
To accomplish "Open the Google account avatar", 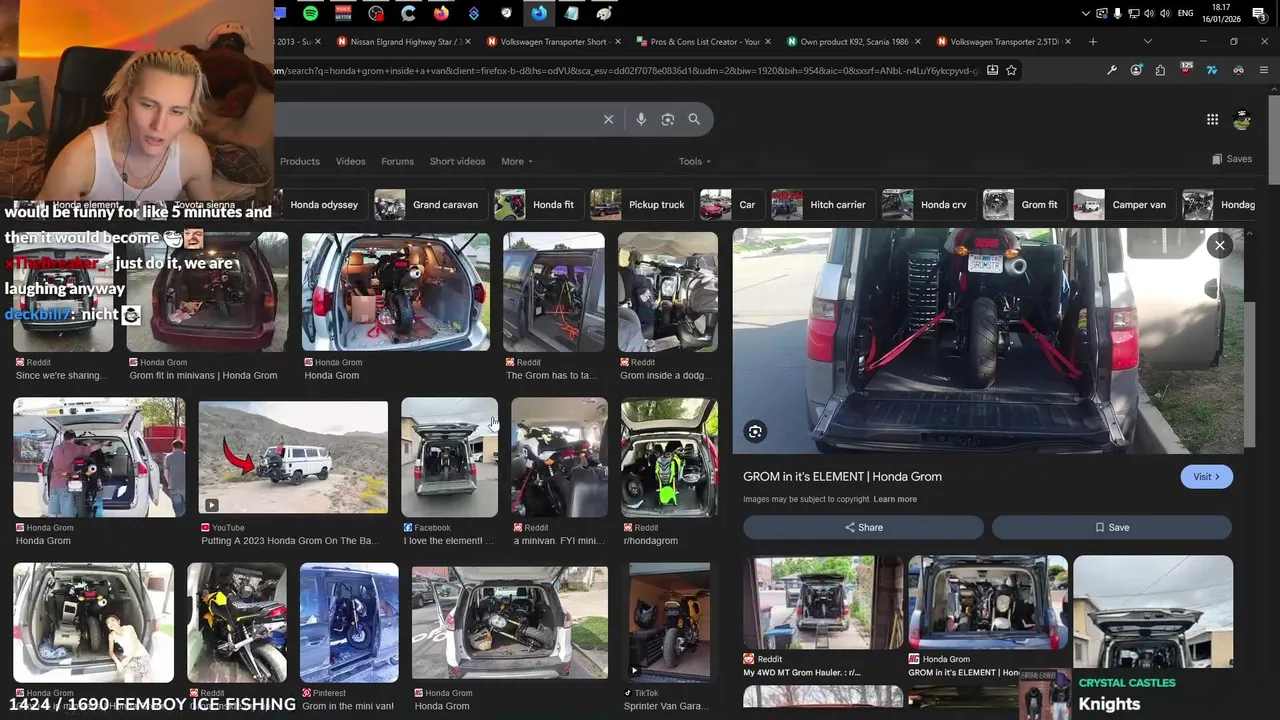I will tap(1242, 120).
